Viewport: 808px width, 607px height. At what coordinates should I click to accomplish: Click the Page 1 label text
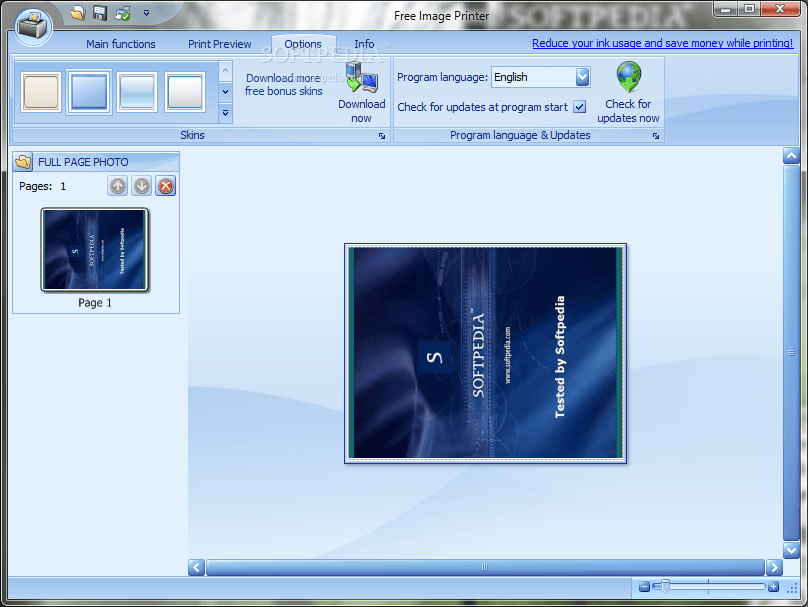tap(95, 302)
